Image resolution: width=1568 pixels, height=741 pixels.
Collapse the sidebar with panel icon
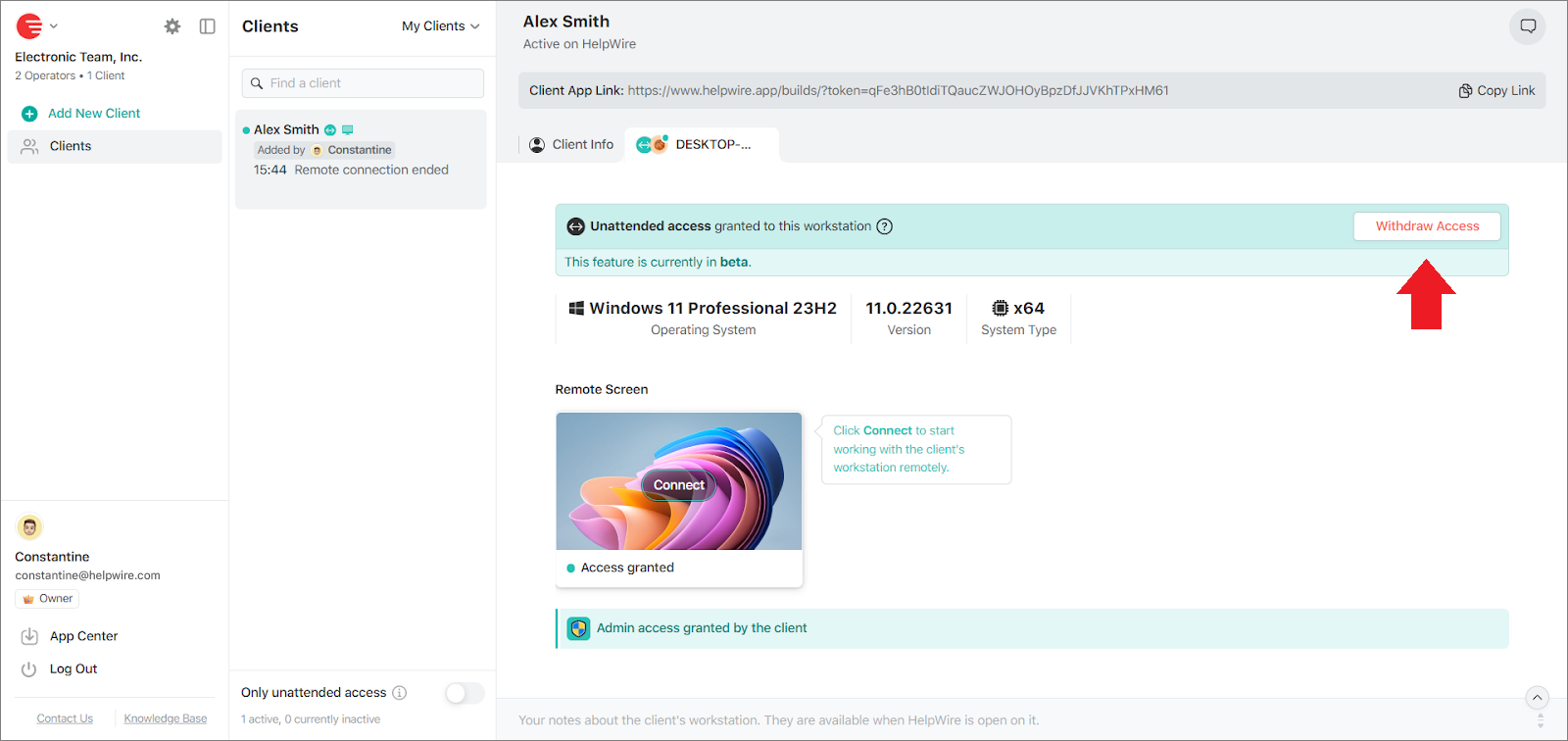[x=207, y=26]
